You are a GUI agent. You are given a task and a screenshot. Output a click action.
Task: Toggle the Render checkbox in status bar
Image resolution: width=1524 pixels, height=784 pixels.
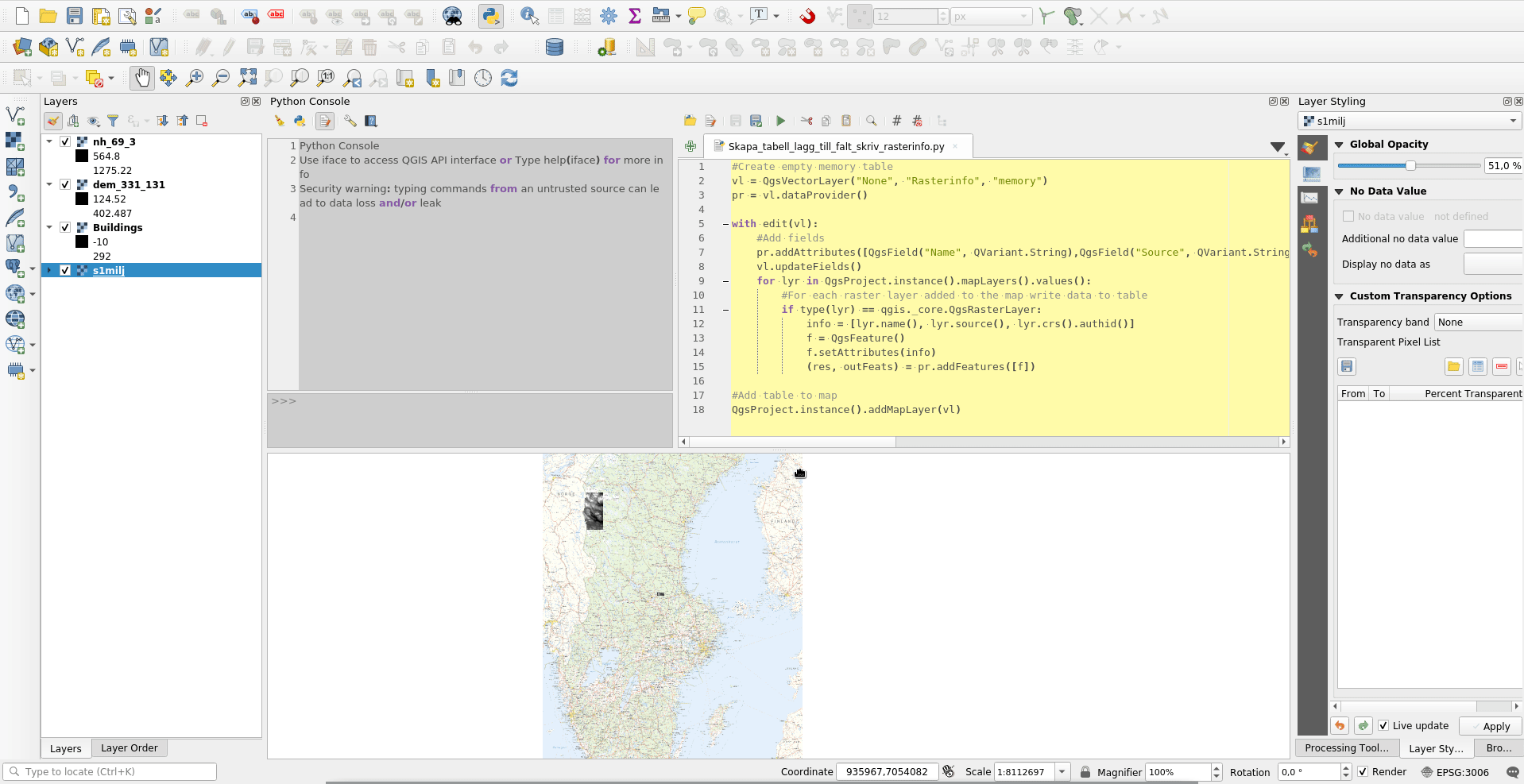(1363, 772)
